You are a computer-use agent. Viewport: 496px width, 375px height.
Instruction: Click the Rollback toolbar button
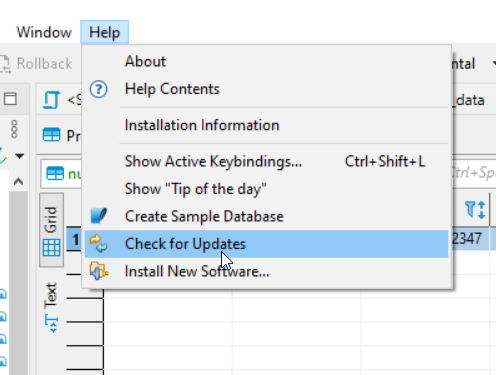coord(37,64)
